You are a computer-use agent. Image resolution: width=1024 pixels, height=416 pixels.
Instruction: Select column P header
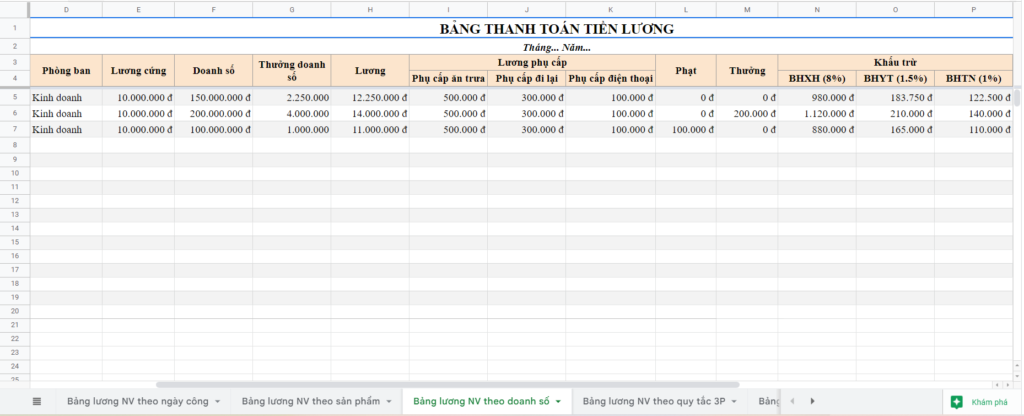[x=974, y=9]
